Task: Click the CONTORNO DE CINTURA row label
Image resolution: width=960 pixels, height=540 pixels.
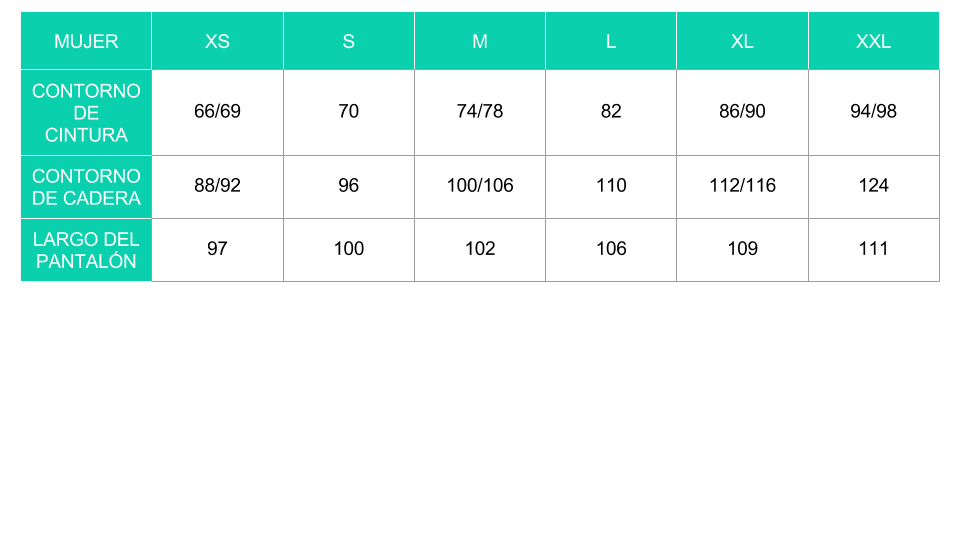Action: [x=86, y=113]
